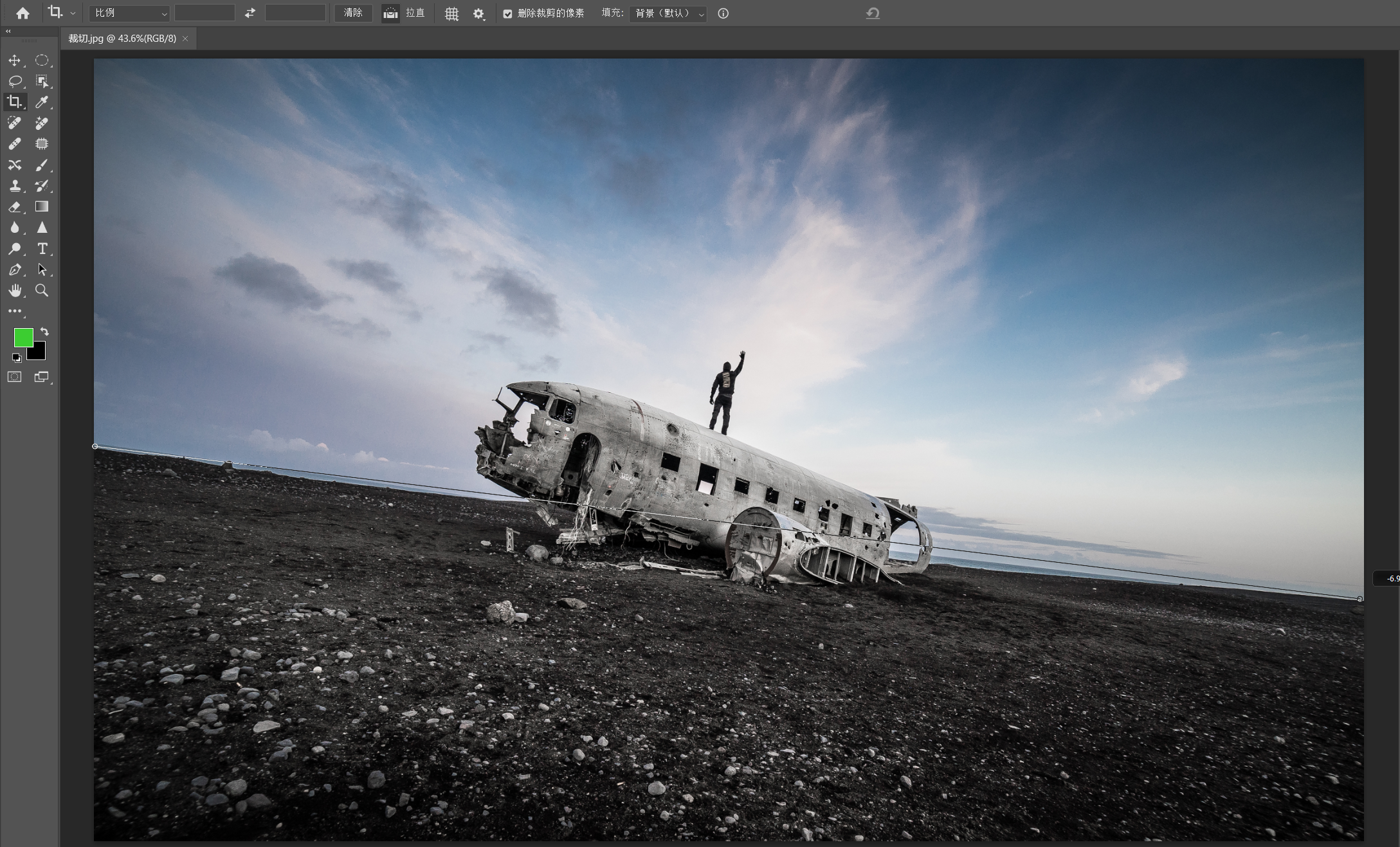The width and height of the screenshot is (1400, 847).
Task: Select the Pen tool
Action: [14, 269]
